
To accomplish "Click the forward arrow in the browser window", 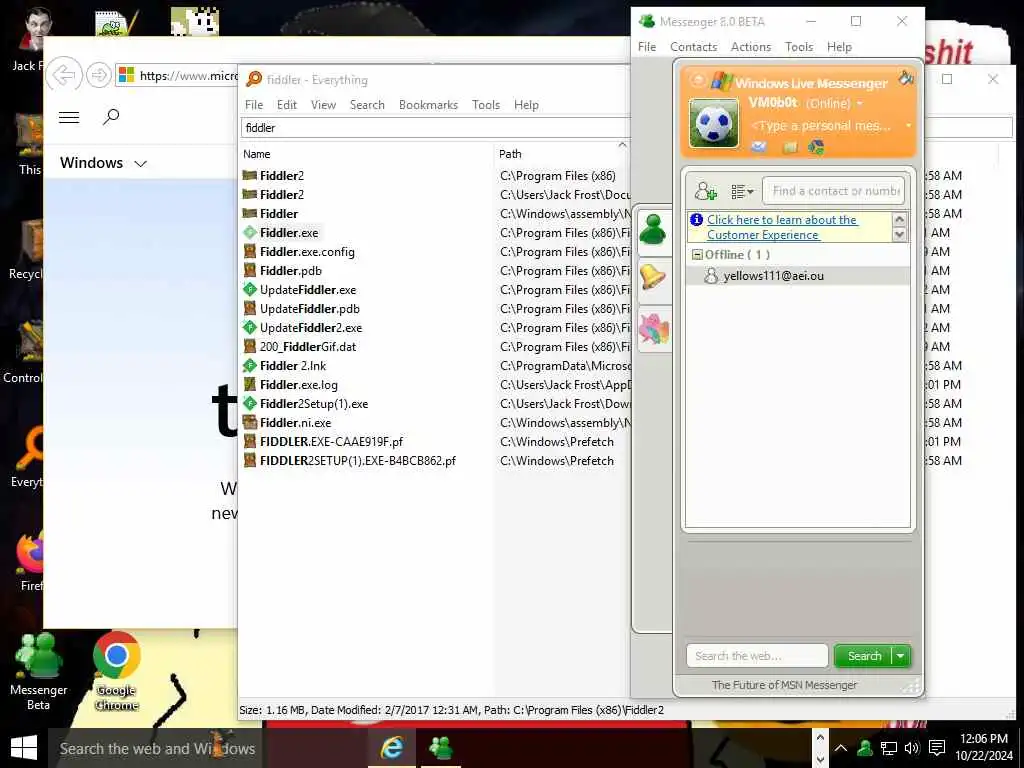I will tap(99, 75).
